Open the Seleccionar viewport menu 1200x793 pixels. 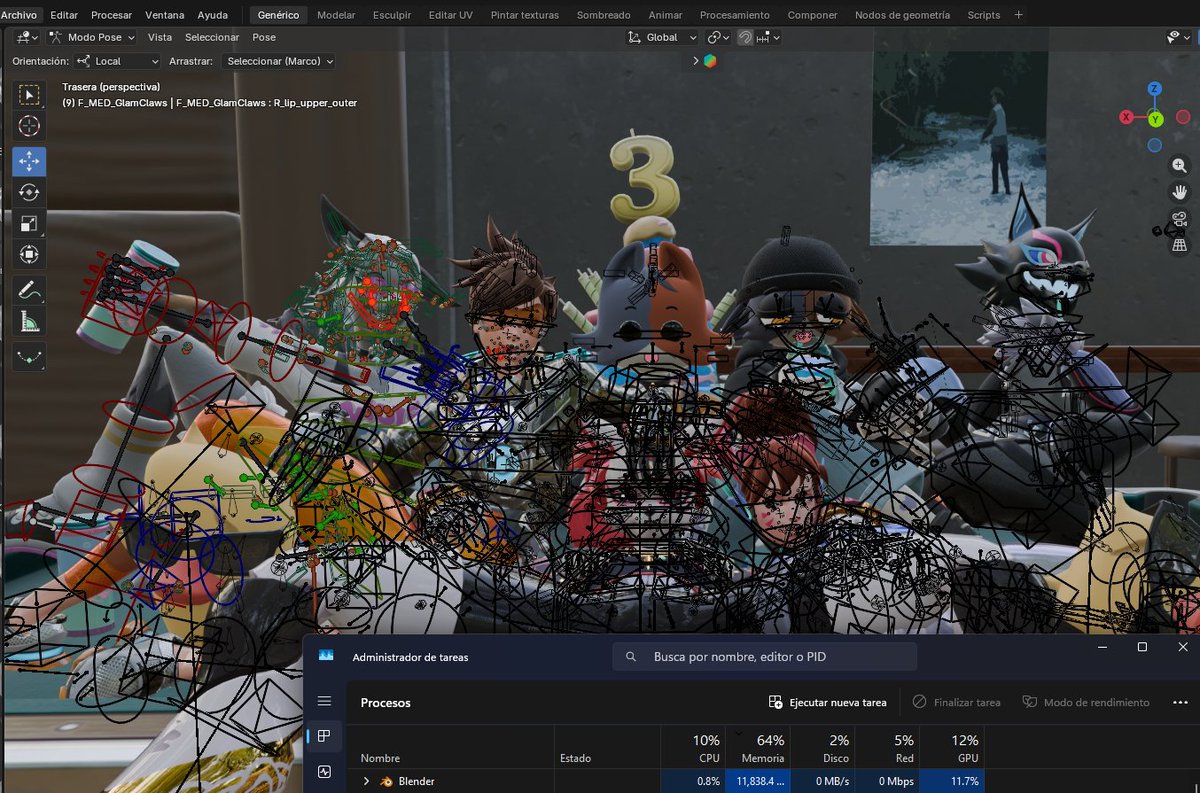[x=212, y=37]
